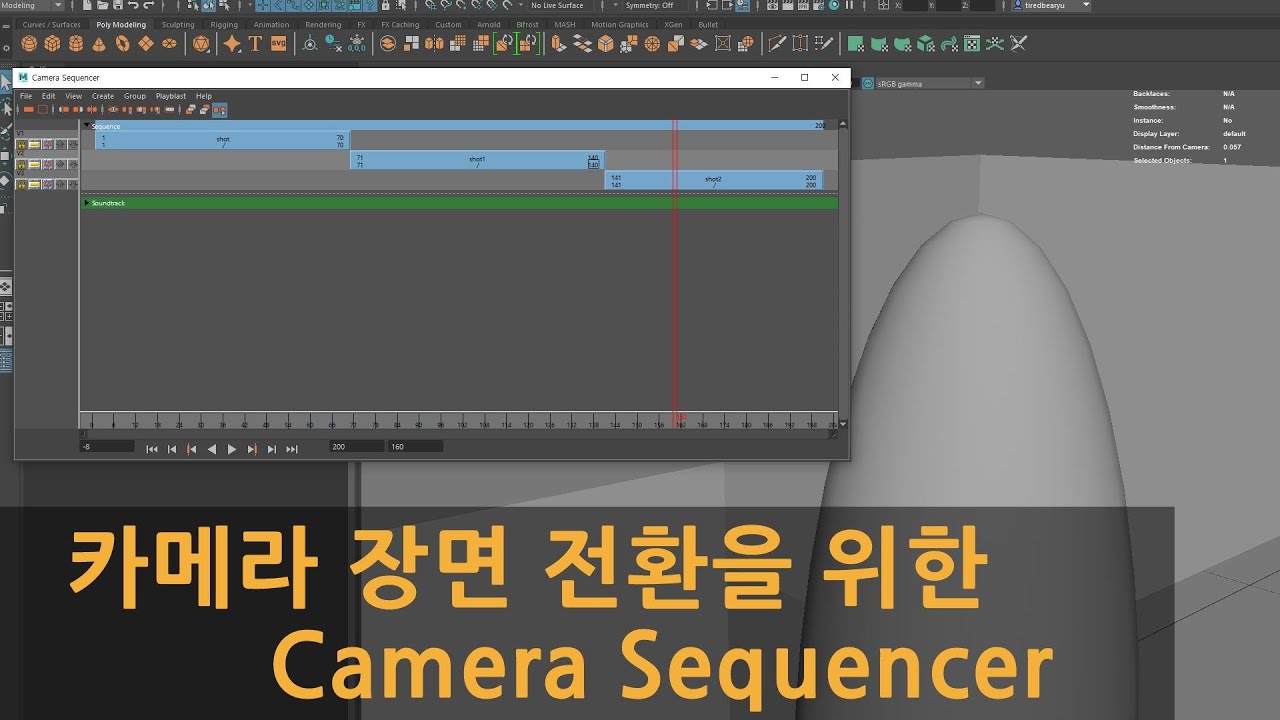Select the polygon plane shelf icon
Viewport: 1280px width, 720px height.
coord(146,44)
